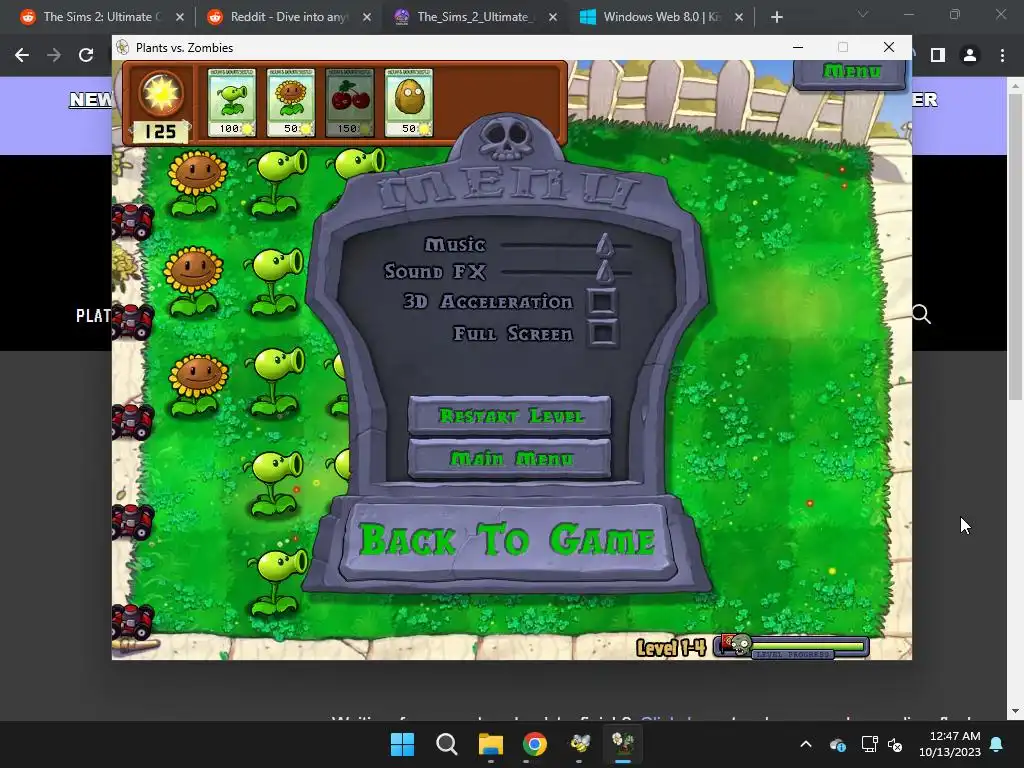Open Chrome side panel icon
This screenshot has height=768, width=1024.
coord(938,56)
